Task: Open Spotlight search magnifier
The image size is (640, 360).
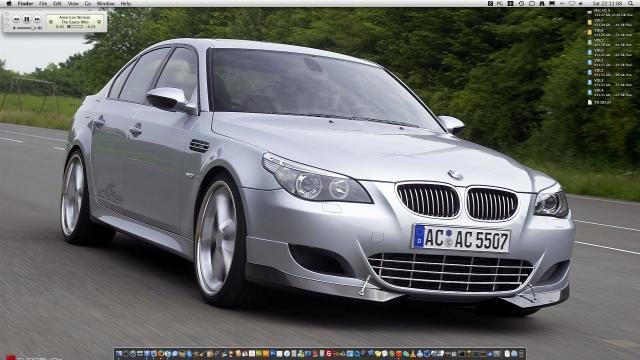Action: 631,3
